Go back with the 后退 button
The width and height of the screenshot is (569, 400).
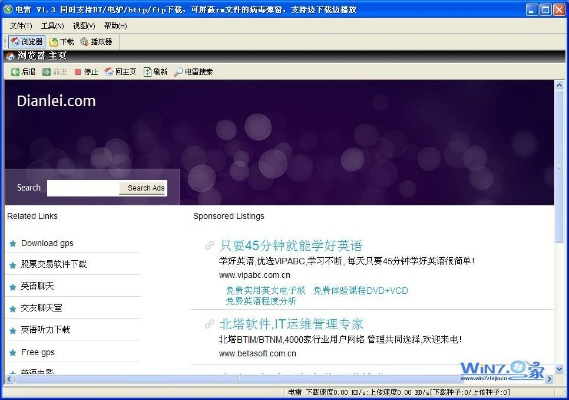(x=23, y=72)
